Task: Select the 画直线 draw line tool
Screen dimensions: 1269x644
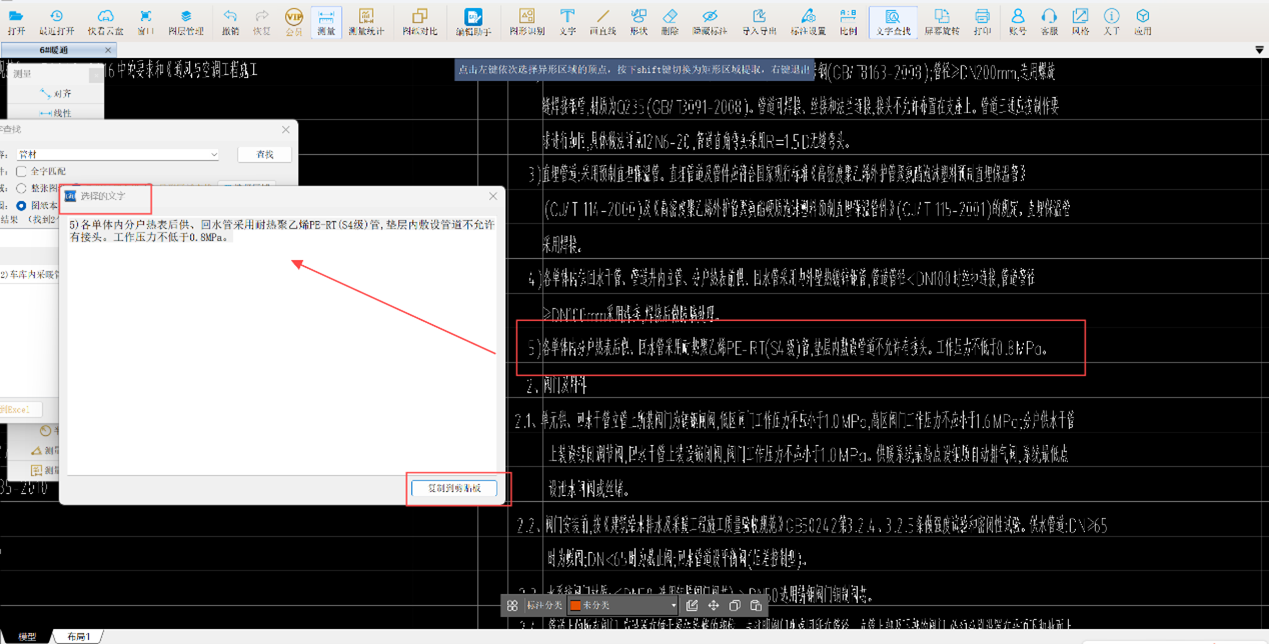Action: [602, 21]
